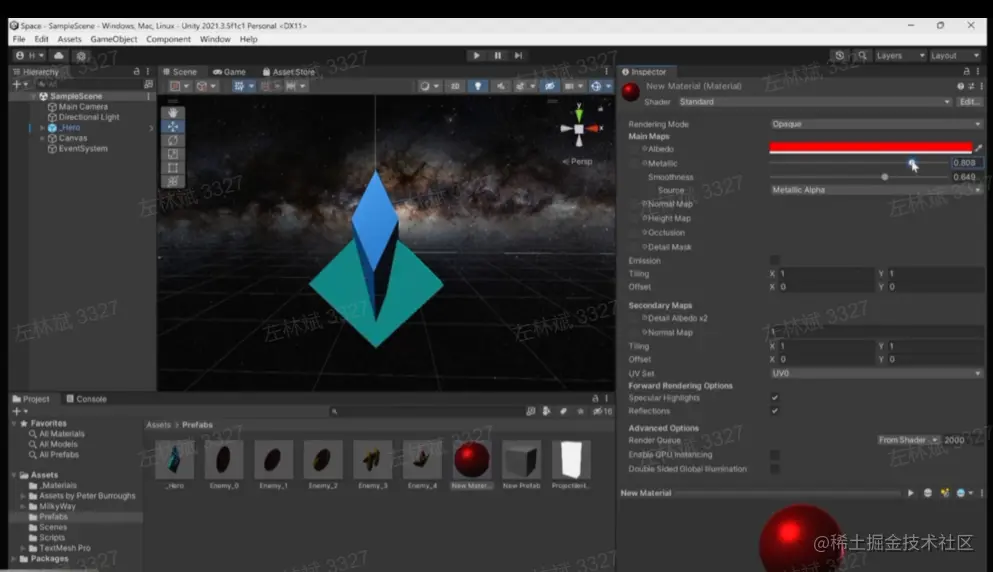Select the Scale tool in Scene view

(x=172, y=154)
